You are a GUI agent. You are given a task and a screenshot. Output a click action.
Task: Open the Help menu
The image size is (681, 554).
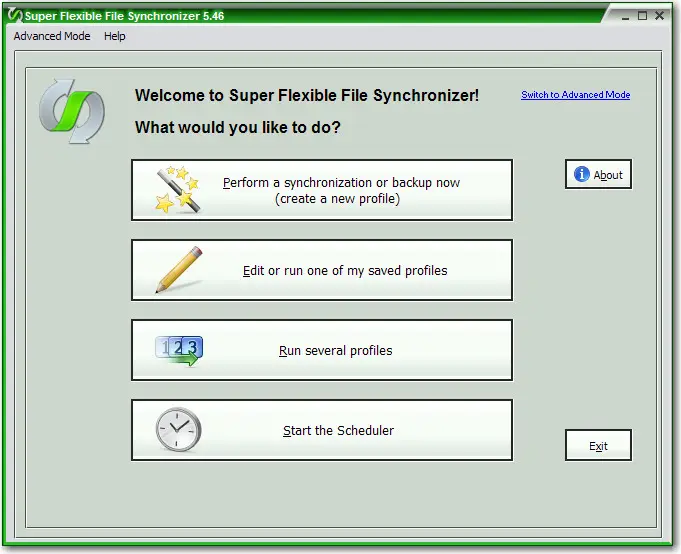pyautogui.click(x=115, y=36)
